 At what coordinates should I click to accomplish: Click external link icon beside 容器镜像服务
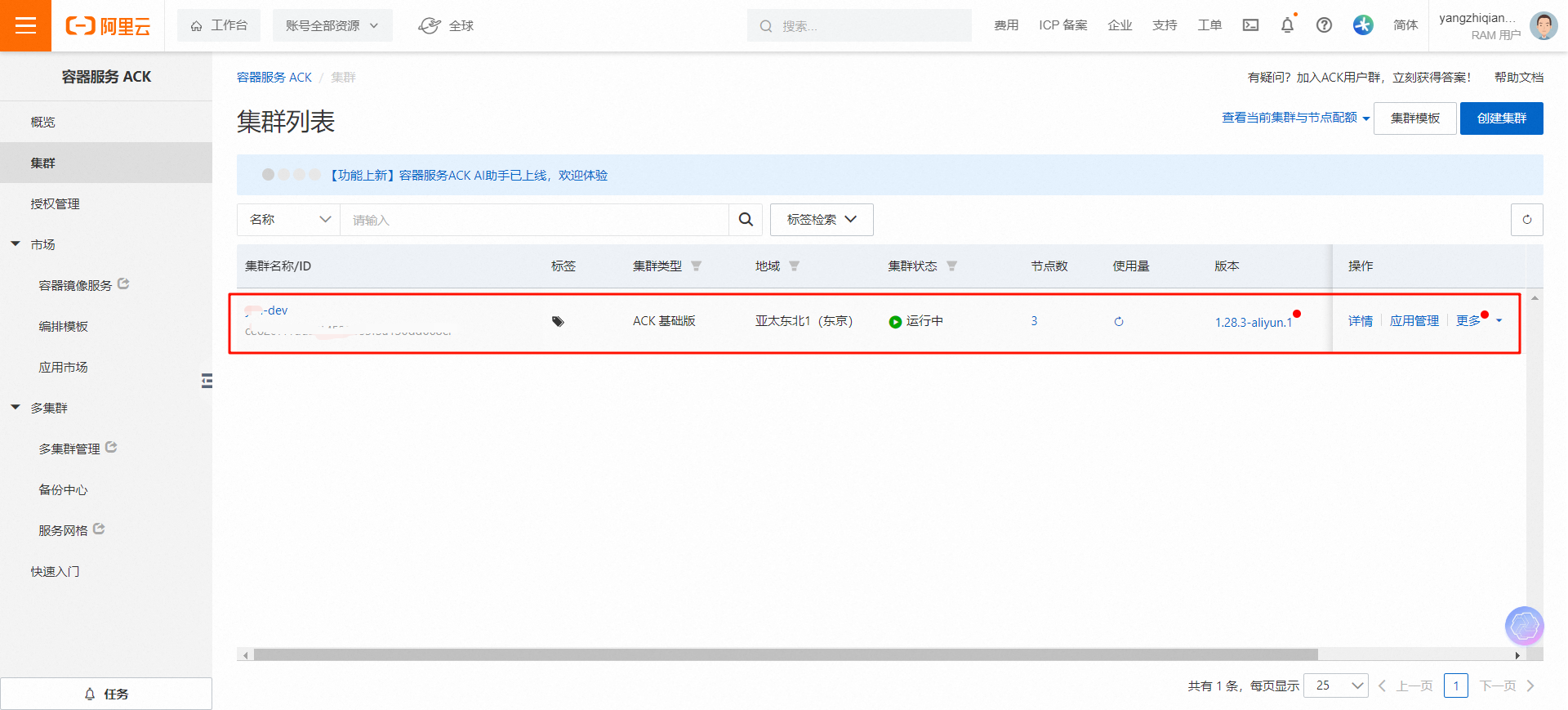[x=123, y=284]
